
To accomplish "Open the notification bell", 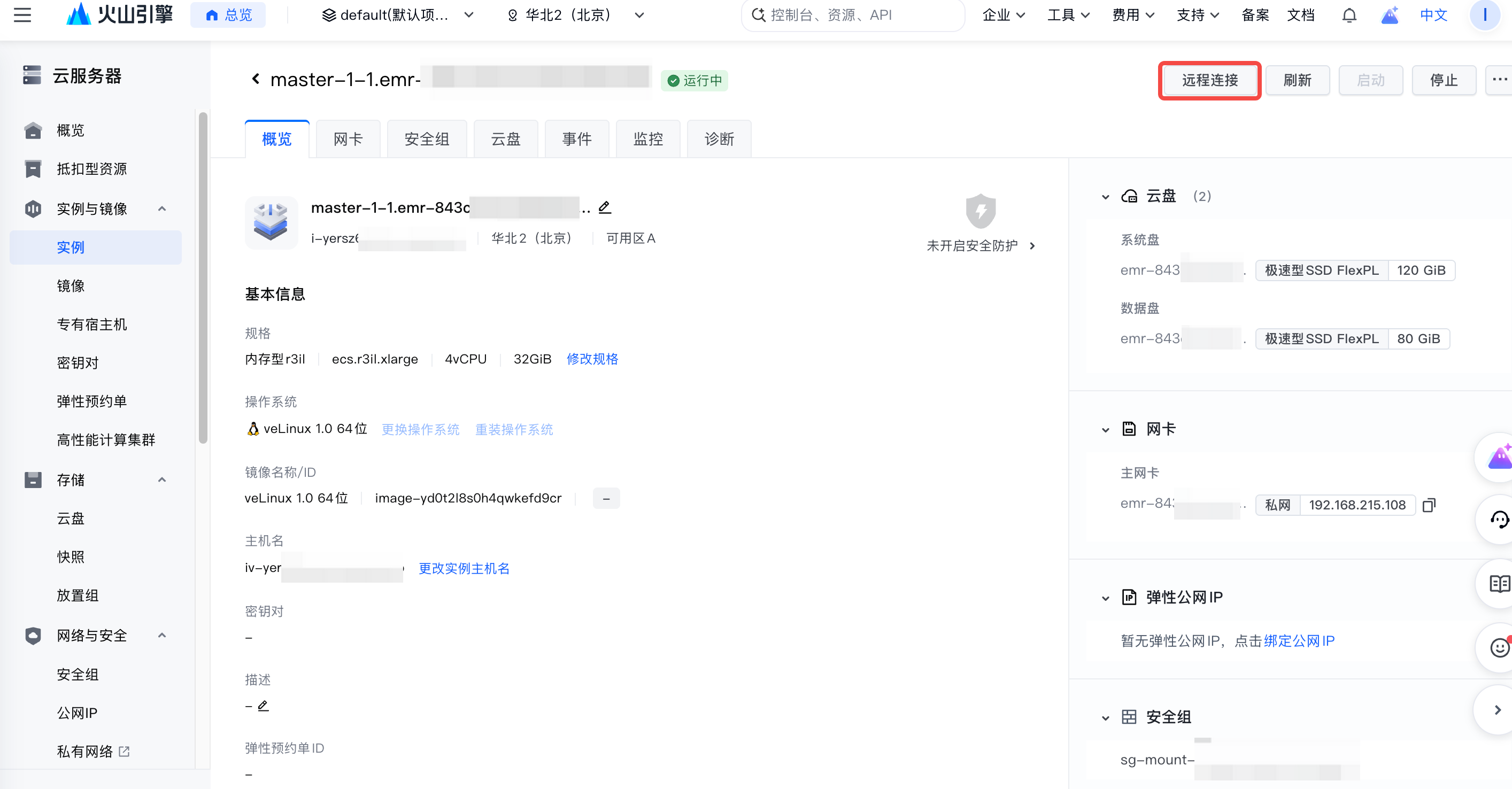I will point(1349,14).
